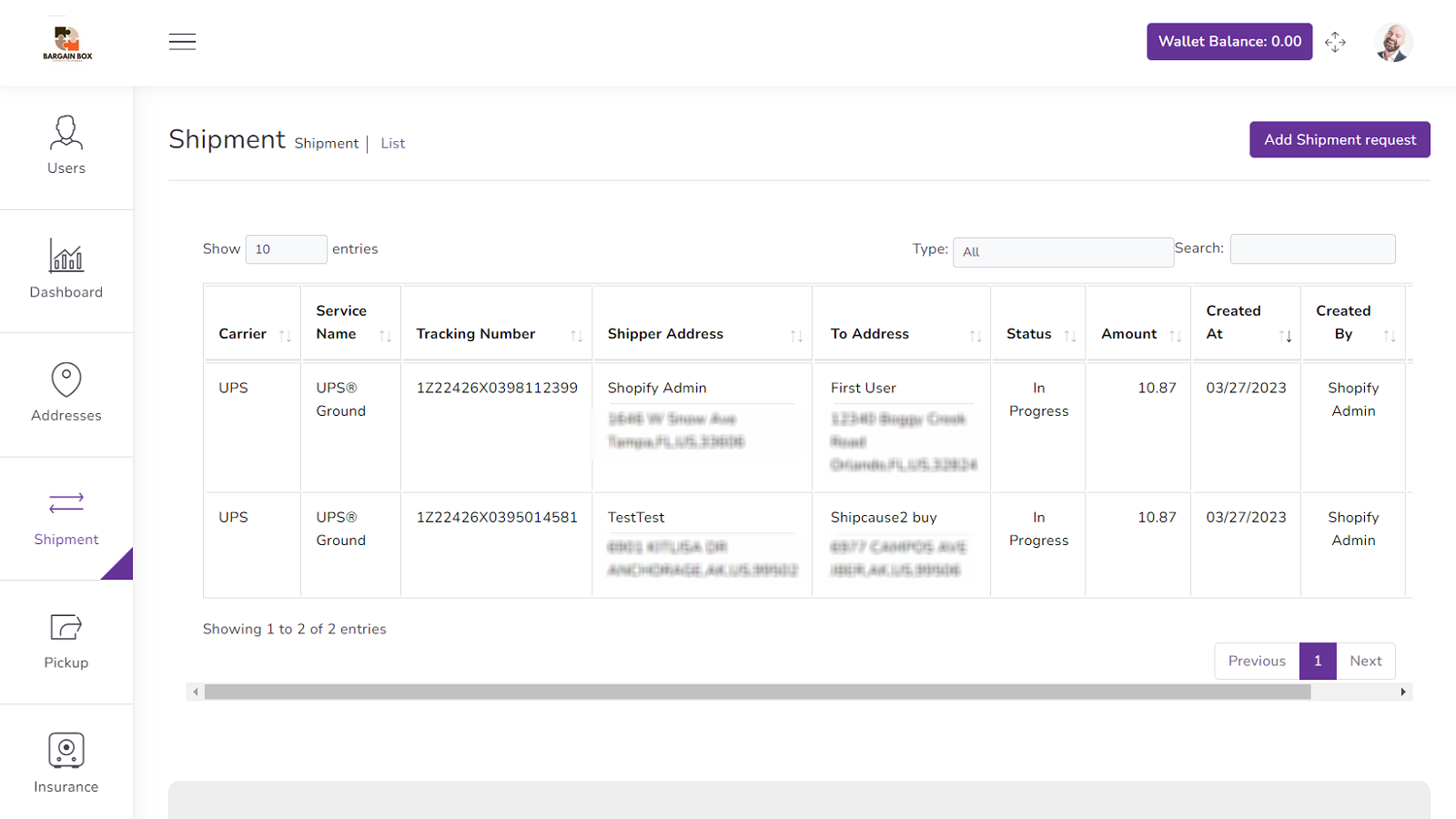Open Addresses location pin icon
The height and width of the screenshot is (819, 1456).
coord(66,379)
